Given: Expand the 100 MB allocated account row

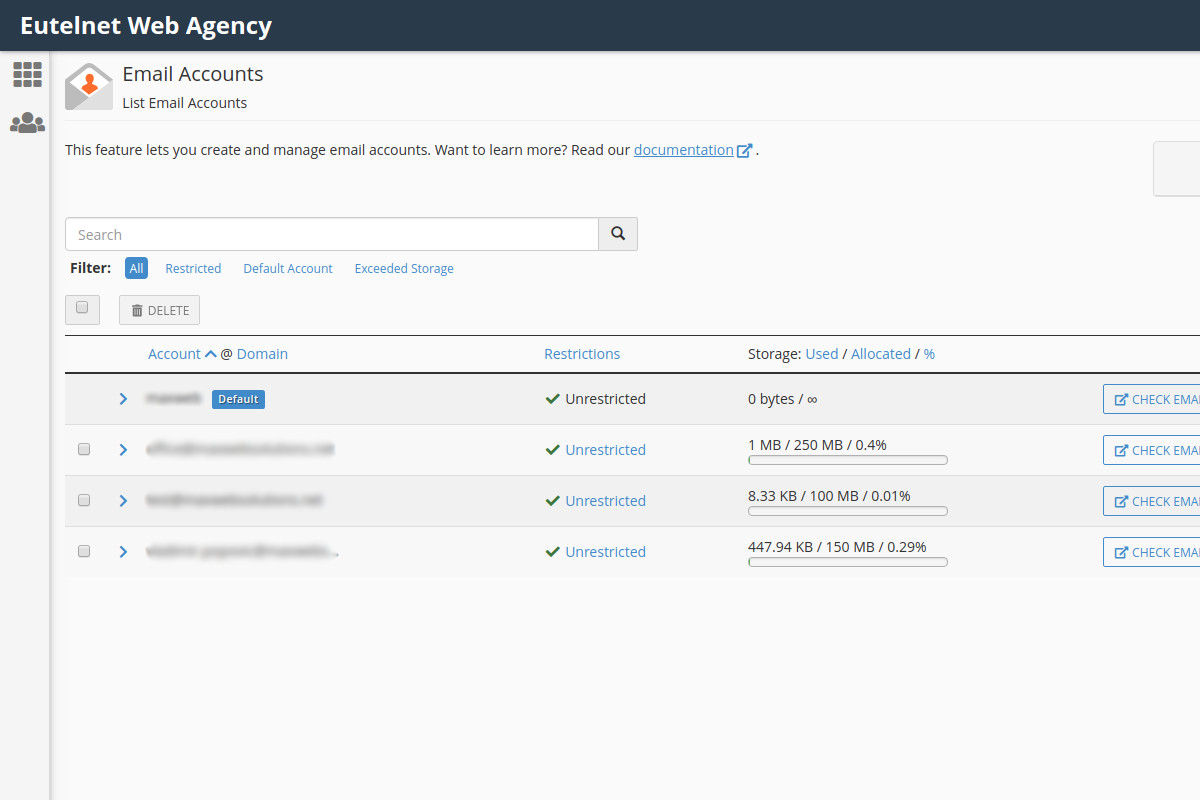Looking at the screenshot, I should pyautogui.click(x=123, y=501).
